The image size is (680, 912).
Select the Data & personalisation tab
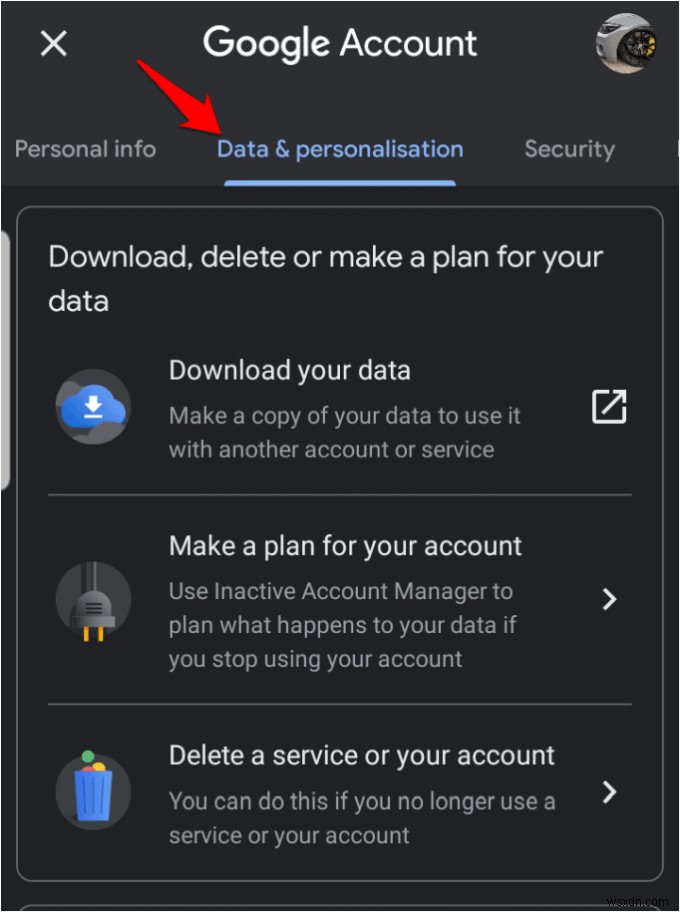[340, 149]
